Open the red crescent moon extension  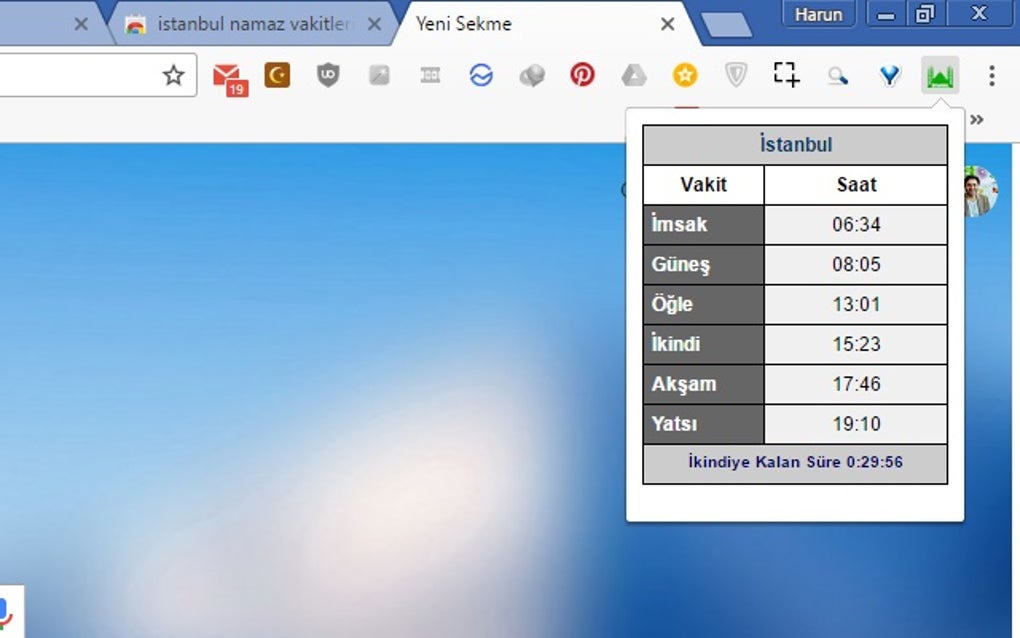(278, 74)
